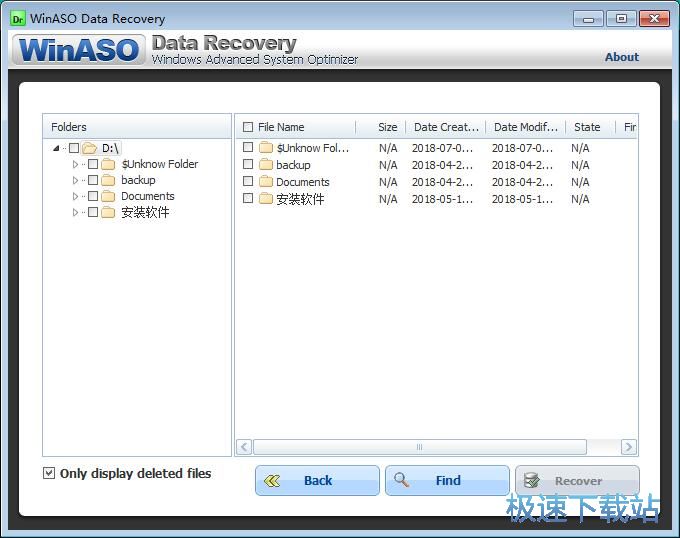Select D:\ label in Folders tree

(110, 148)
